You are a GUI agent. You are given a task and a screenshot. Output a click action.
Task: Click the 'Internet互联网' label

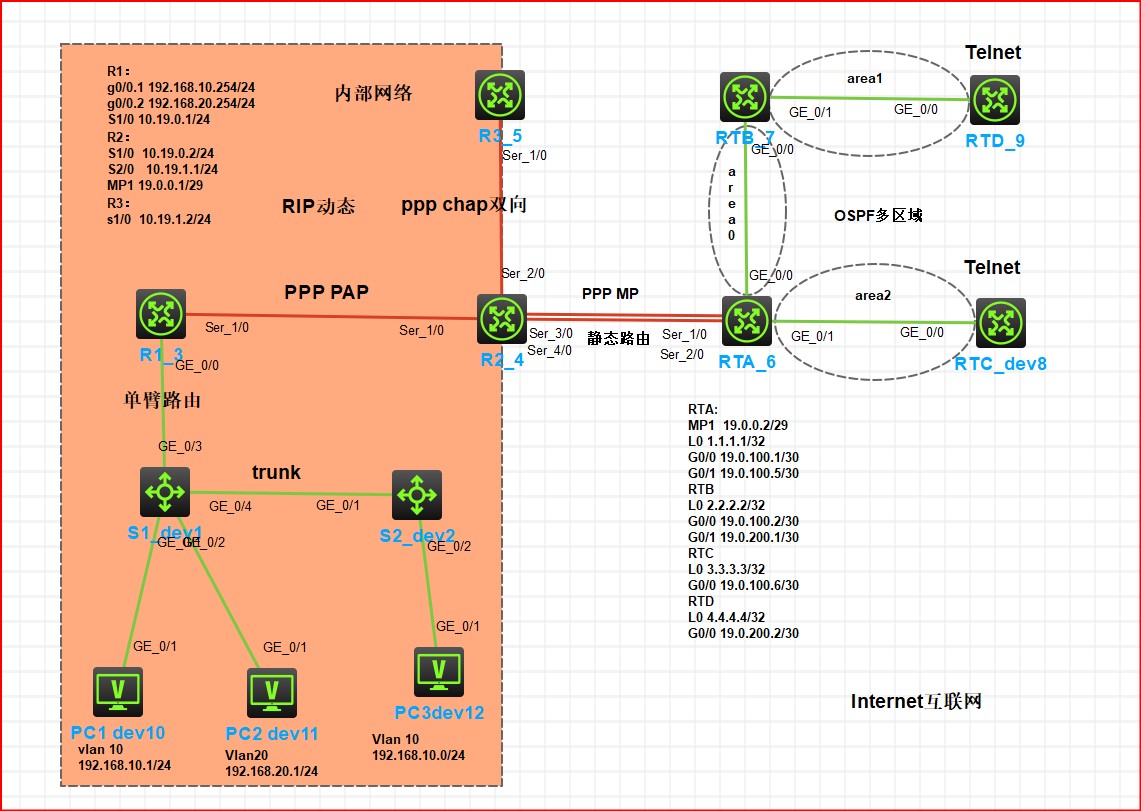coord(916,701)
